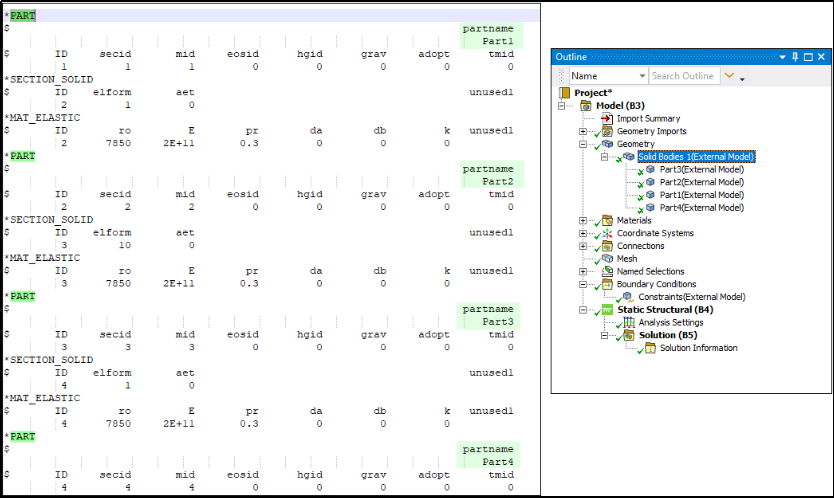Screen dimensions: 834x498
Task: Click the Solution Information icon
Action: click(650, 348)
